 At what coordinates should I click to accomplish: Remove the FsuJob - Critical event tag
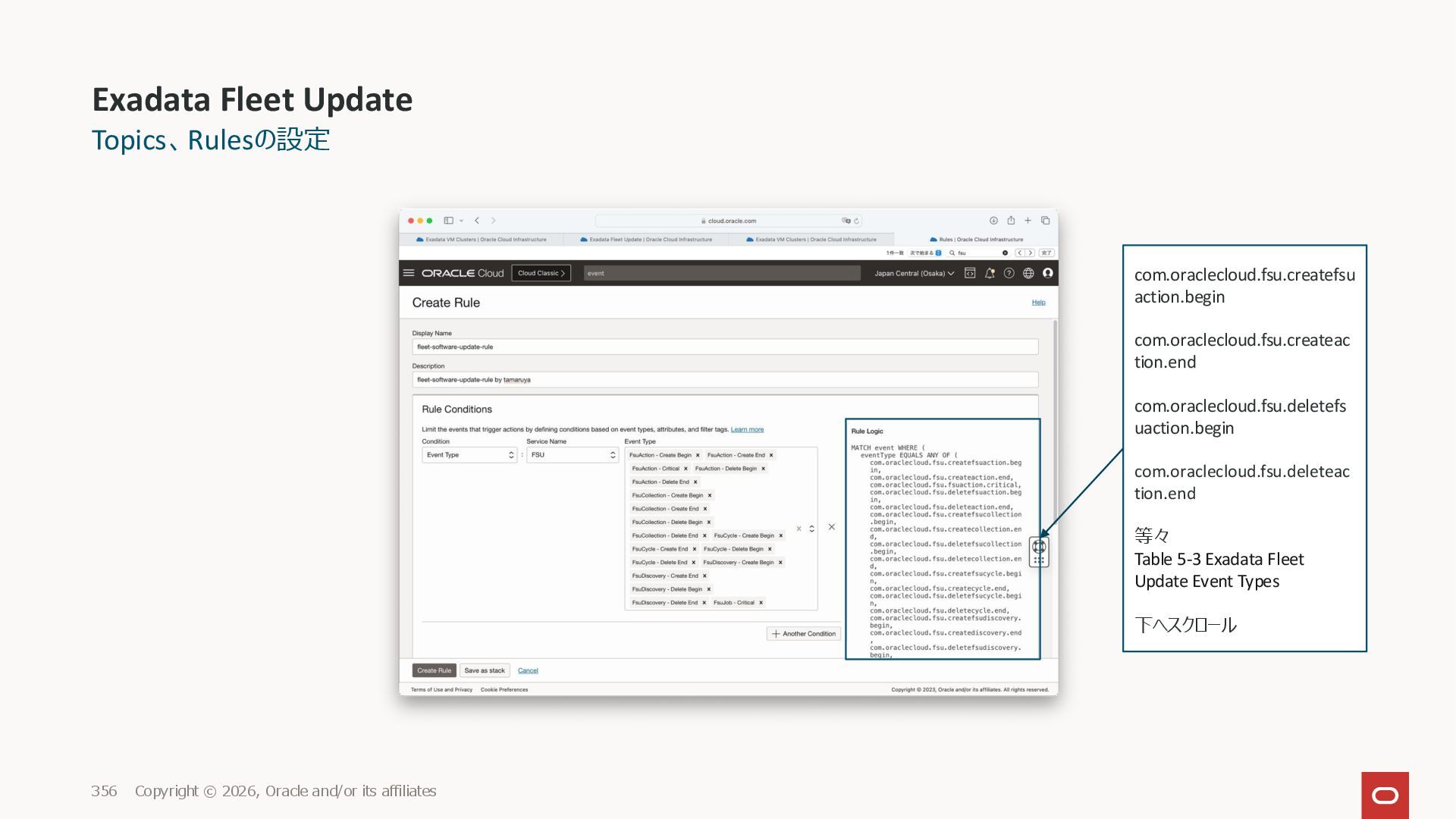pyautogui.click(x=761, y=603)
